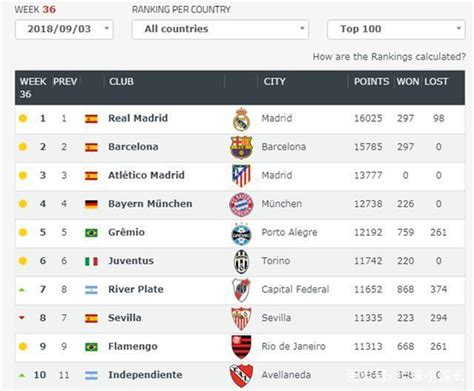Click the River Plate crest icon
This screenshot has height=391, width=474.
(241, 290)
